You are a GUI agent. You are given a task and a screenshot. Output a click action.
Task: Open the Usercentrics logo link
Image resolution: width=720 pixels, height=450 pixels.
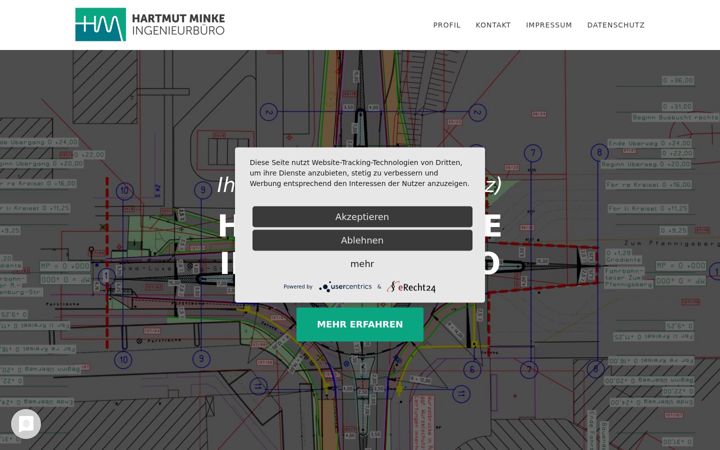(346, 287)
